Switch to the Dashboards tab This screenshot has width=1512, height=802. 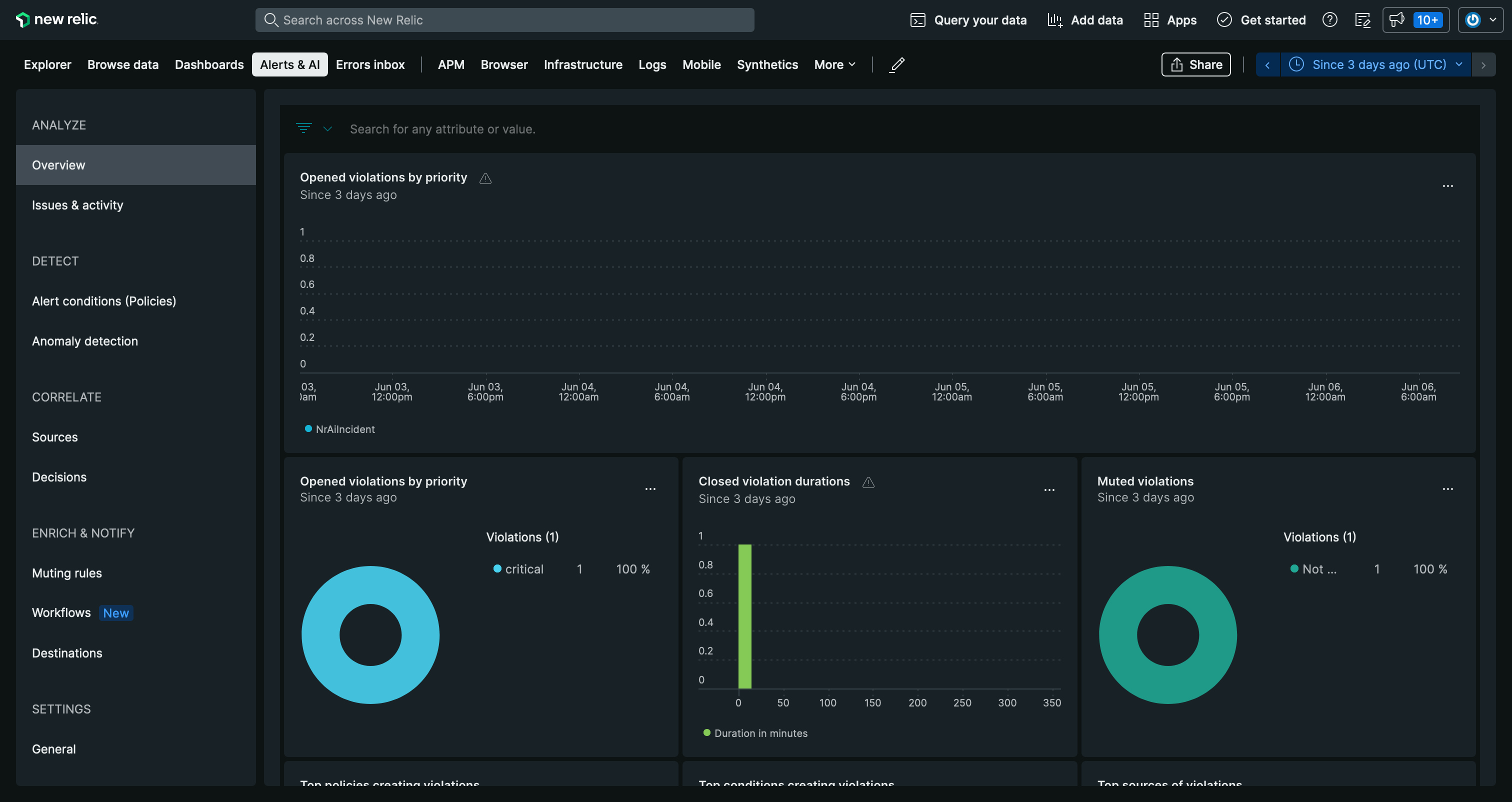209,64
